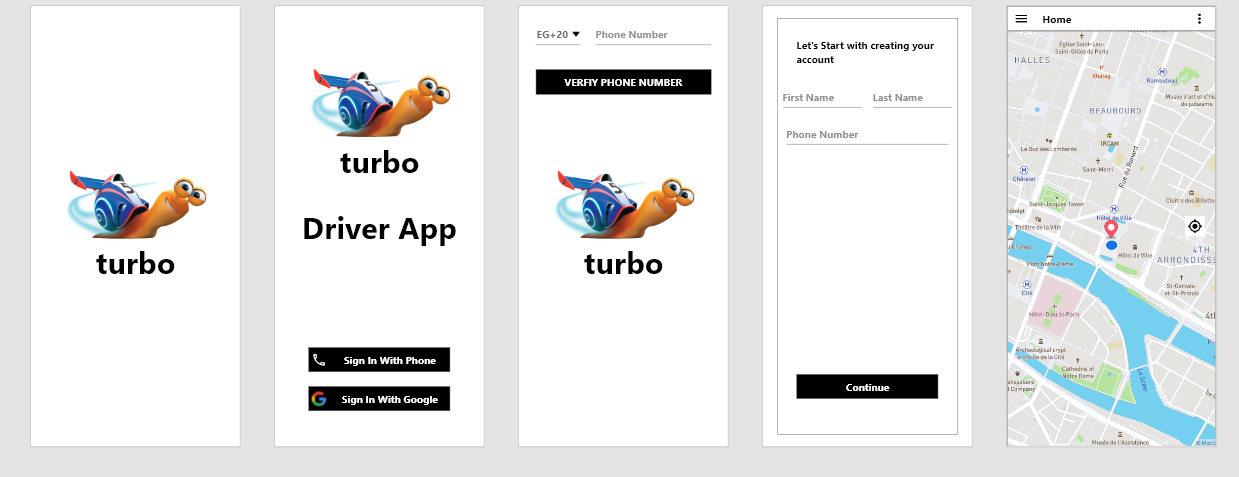This screenshot has width=1239, height=477.
Task: Click the Rambuteau metro marker on map
Action: click(1162, 74)
